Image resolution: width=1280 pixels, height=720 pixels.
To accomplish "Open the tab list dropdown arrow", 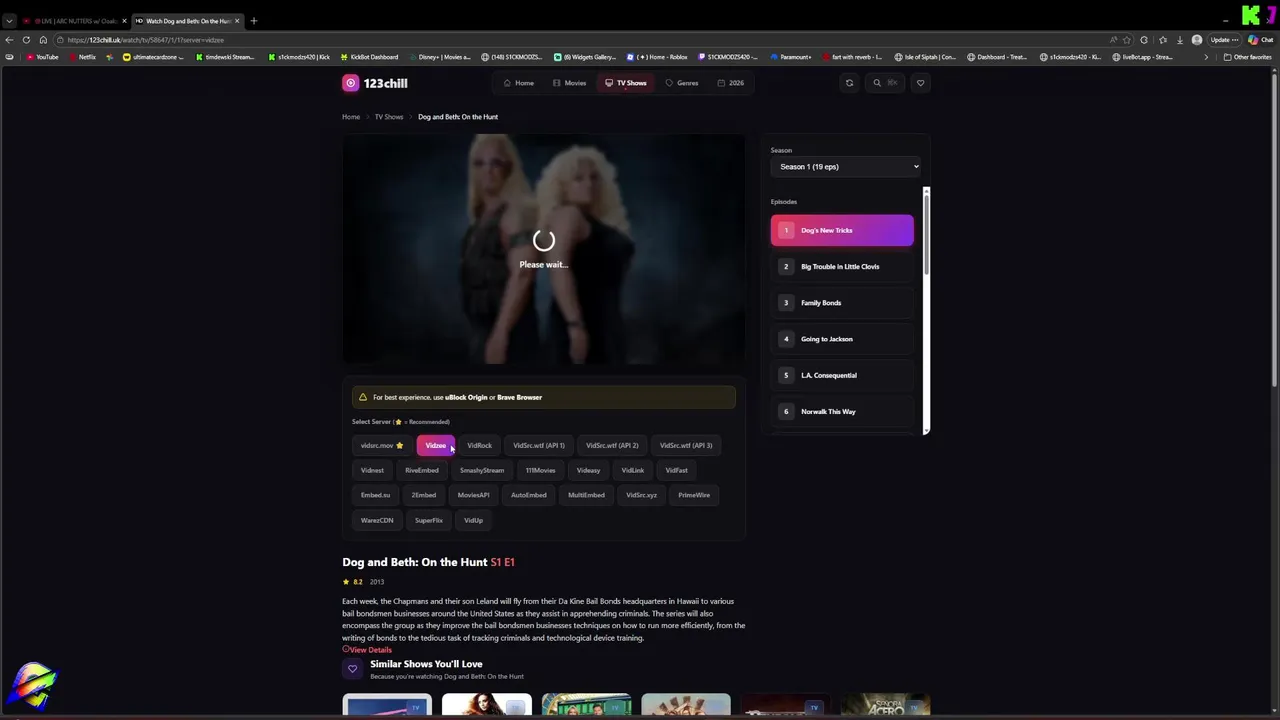I will click(x=9, y=21).
